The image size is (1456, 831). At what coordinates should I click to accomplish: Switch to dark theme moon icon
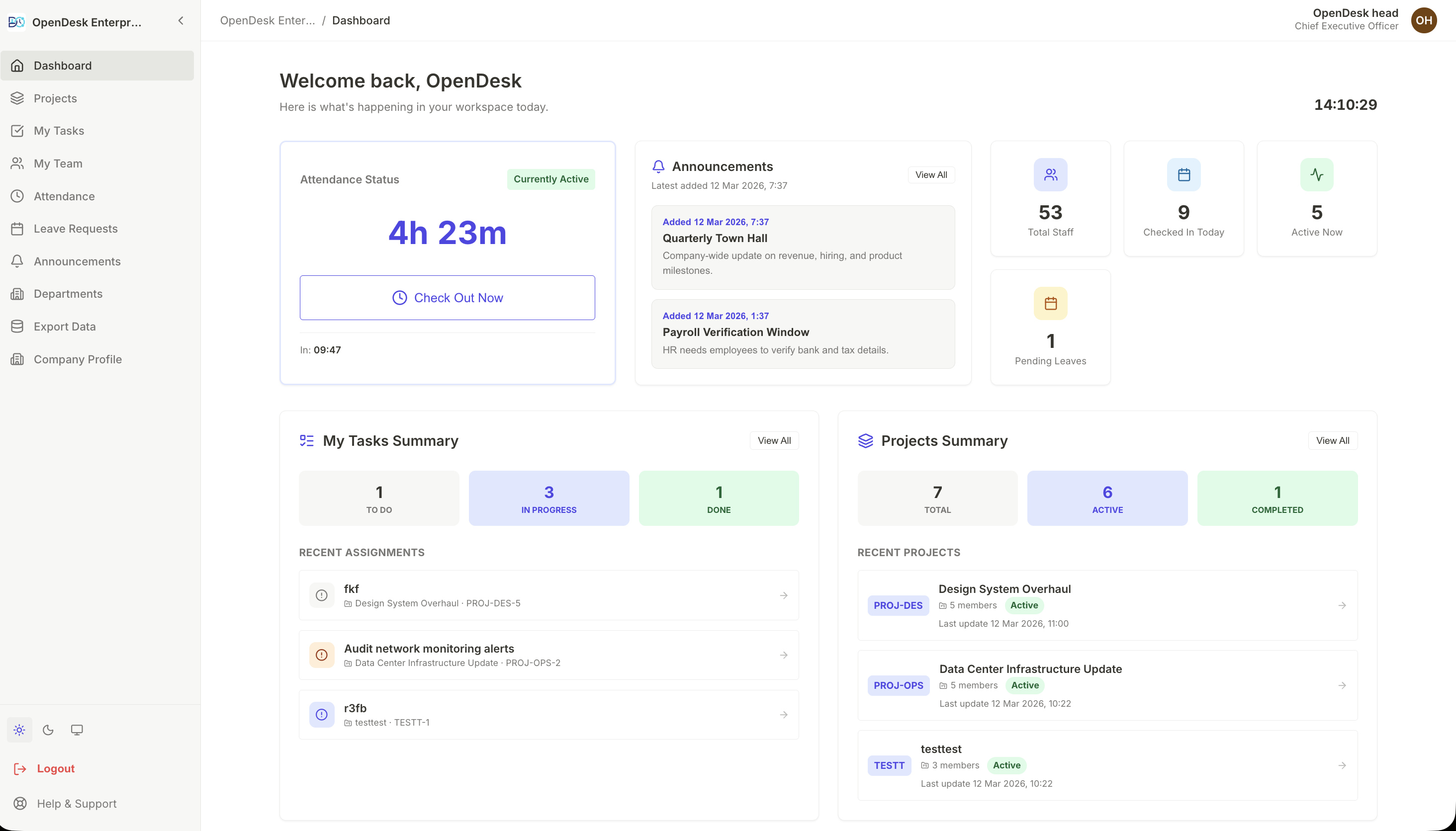[x=48, y=730]
